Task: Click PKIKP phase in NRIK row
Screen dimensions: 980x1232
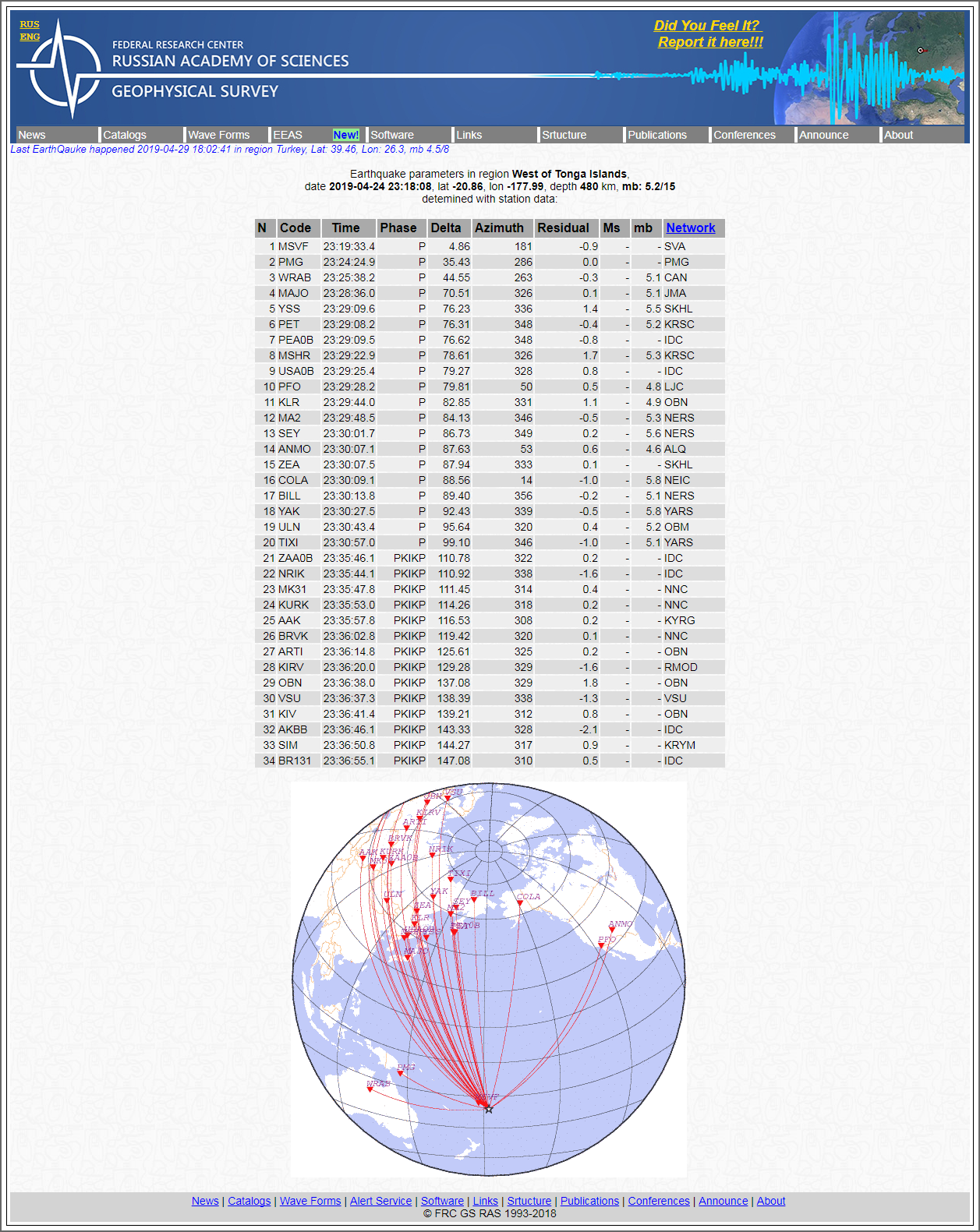Action: pyautogui.click(x=409, y=574)
